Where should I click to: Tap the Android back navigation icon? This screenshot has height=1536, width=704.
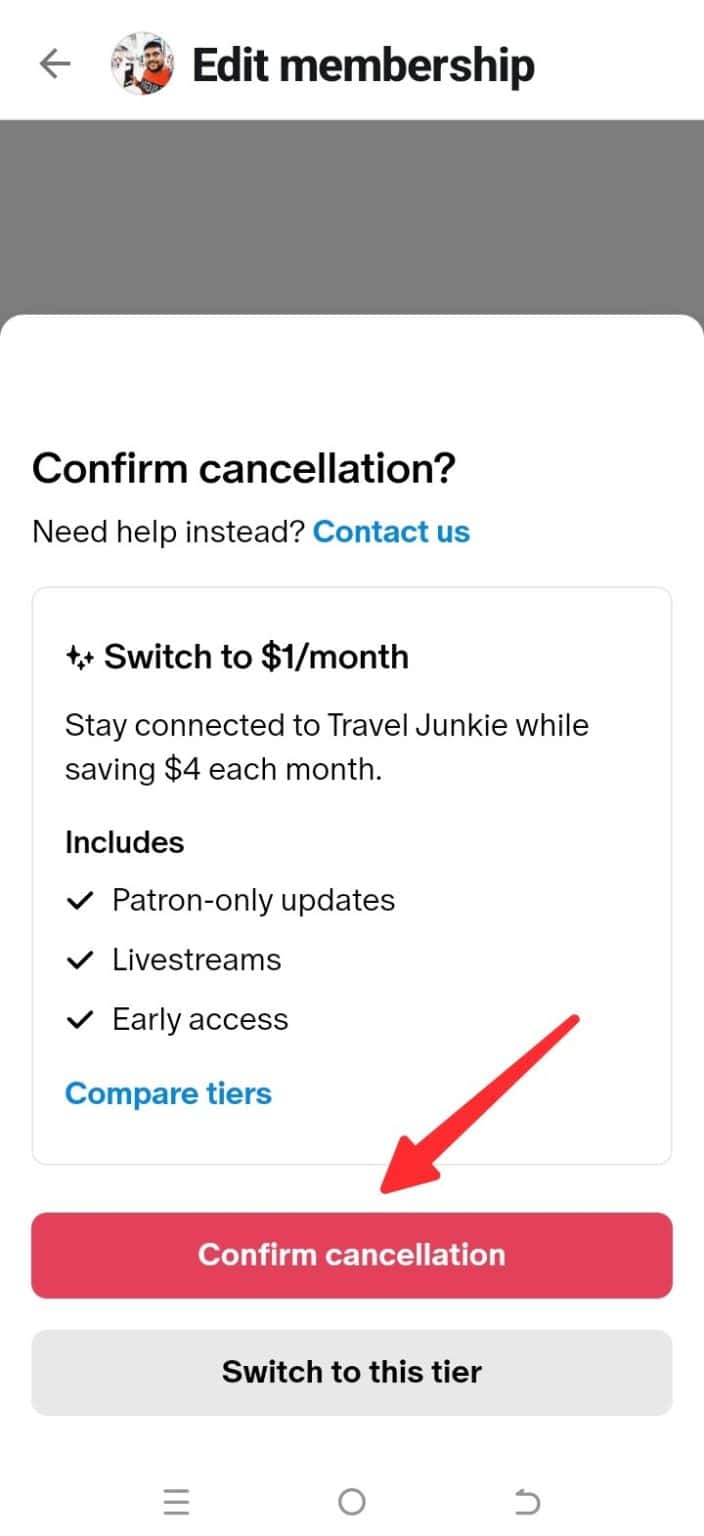[x=527, y=1502]
